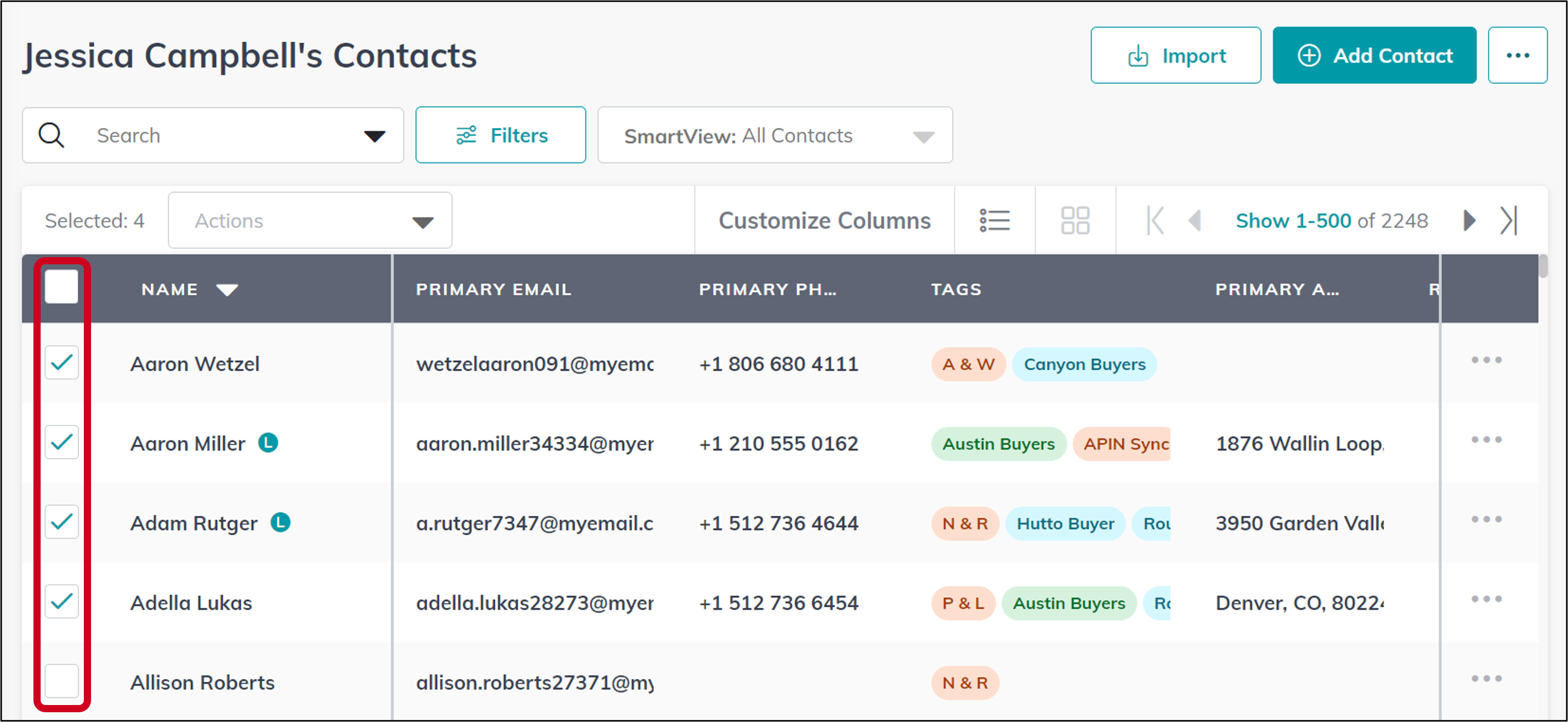Click the Hutto Buyer tag

click(1065, 524)
